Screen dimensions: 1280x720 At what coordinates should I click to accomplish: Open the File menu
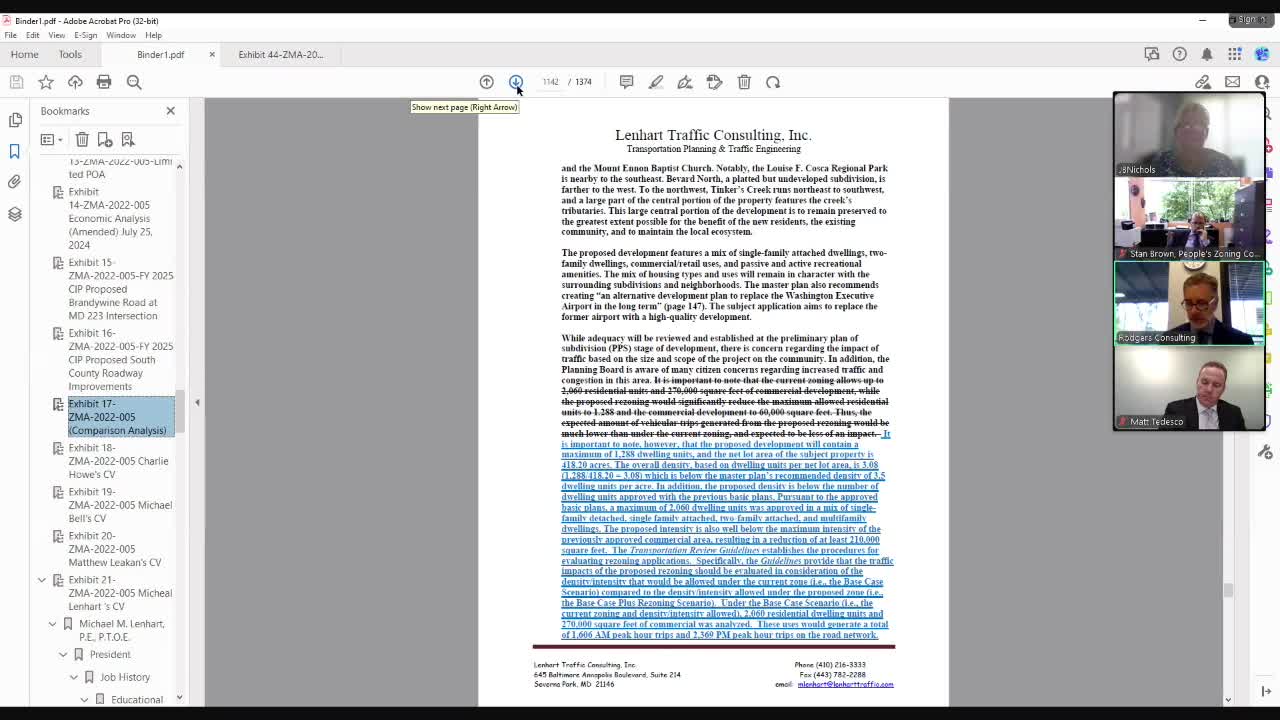coord(10,35)
